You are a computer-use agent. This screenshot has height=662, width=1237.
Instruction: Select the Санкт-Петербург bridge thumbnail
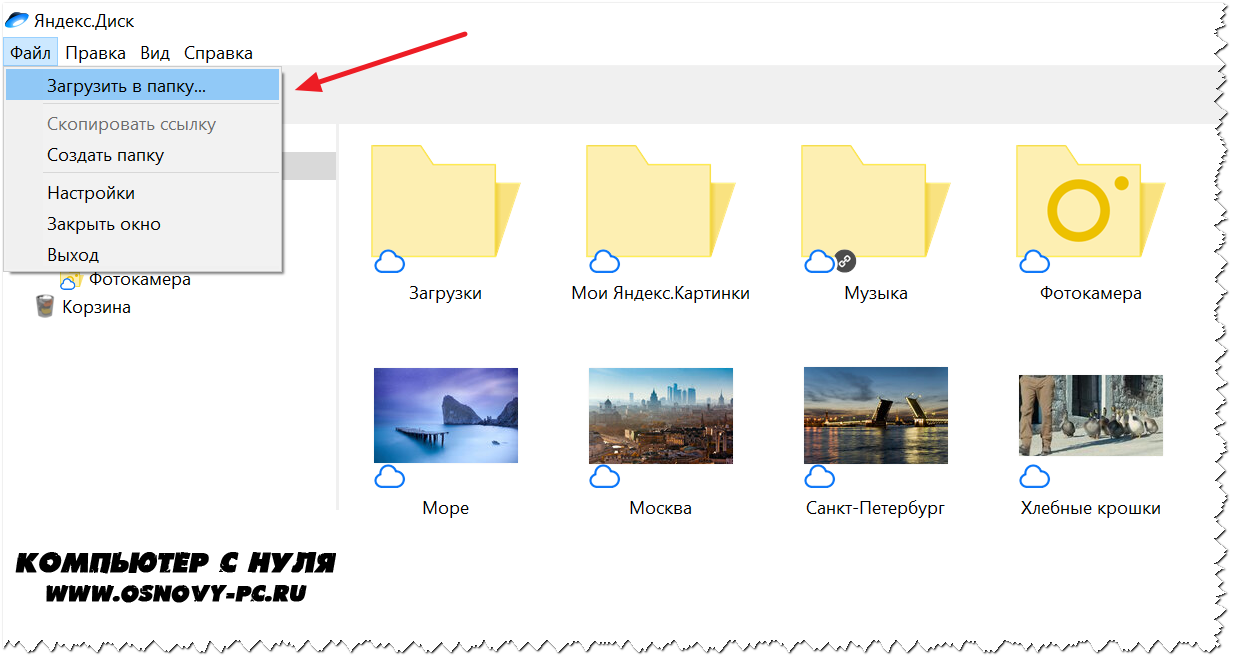click(x=875, y=415)
